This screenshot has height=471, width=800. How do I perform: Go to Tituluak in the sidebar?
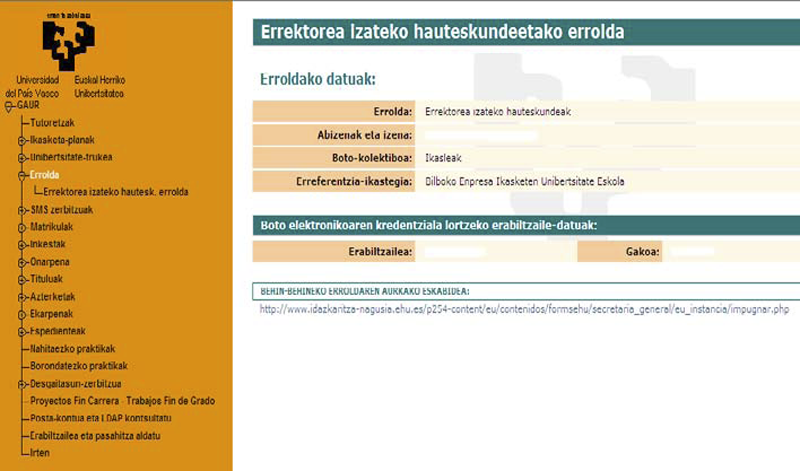pos(47,279)
